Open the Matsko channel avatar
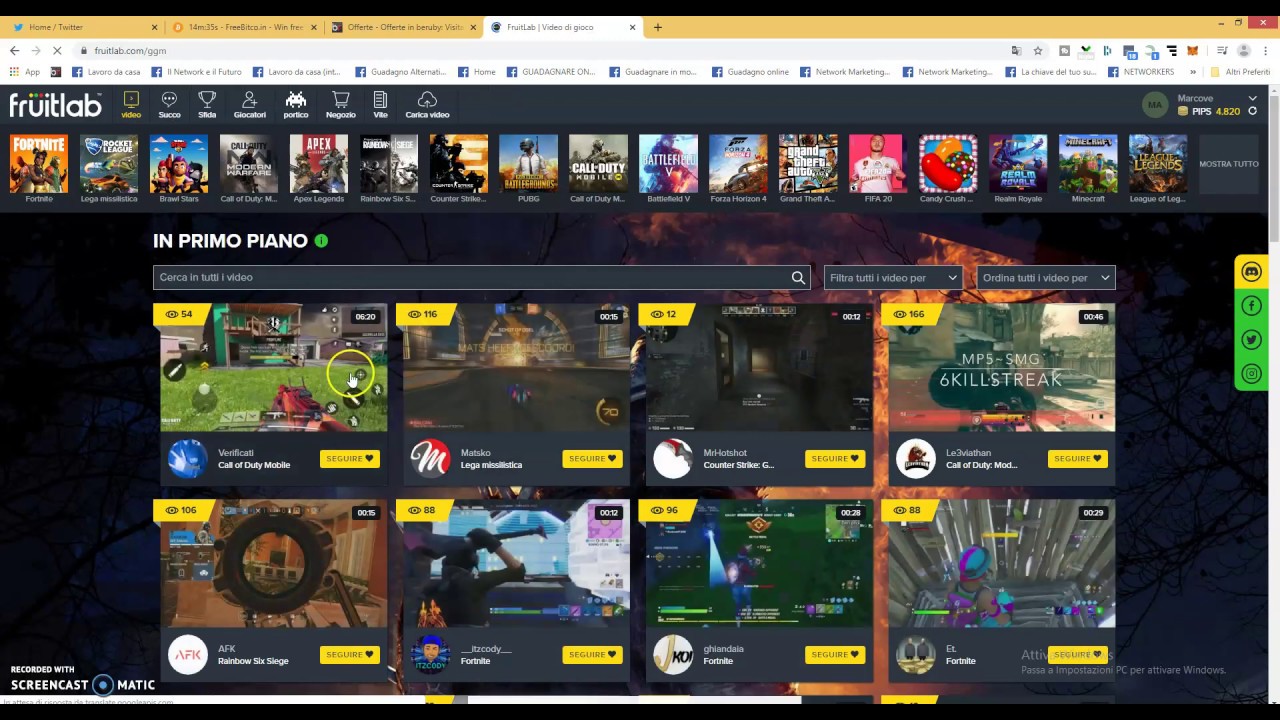This screenshot has height=720, width=1280. click(x=430, y=459)
